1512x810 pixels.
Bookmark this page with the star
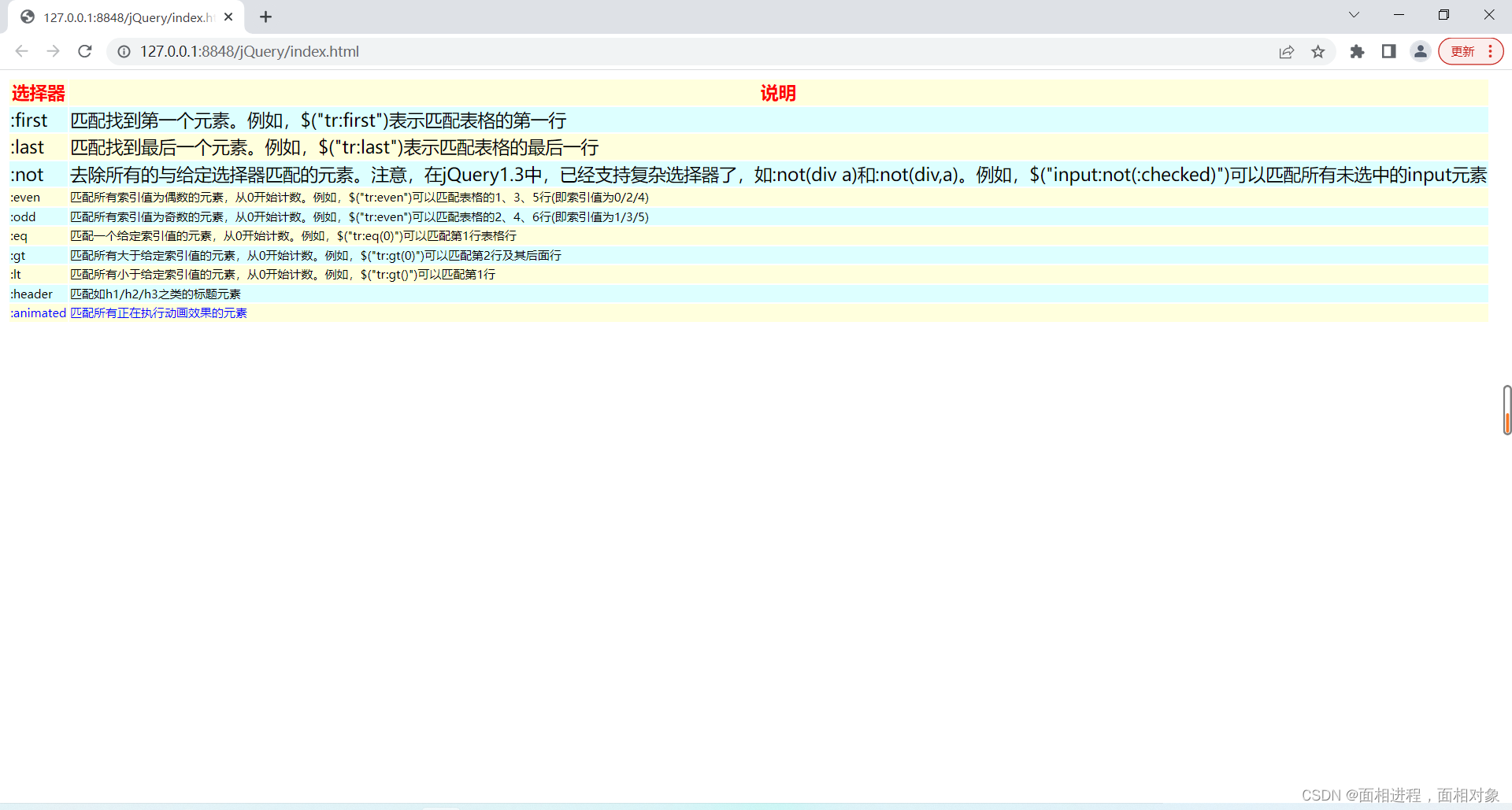1318,52
